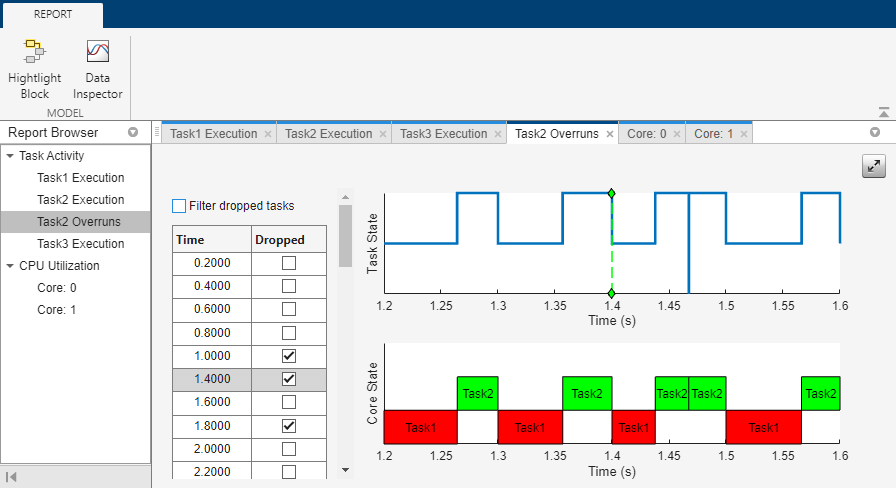Uncheck Dropped checkbox for time 1.0000
This screenshot has height=488, width=896.
tap(289, 356)
